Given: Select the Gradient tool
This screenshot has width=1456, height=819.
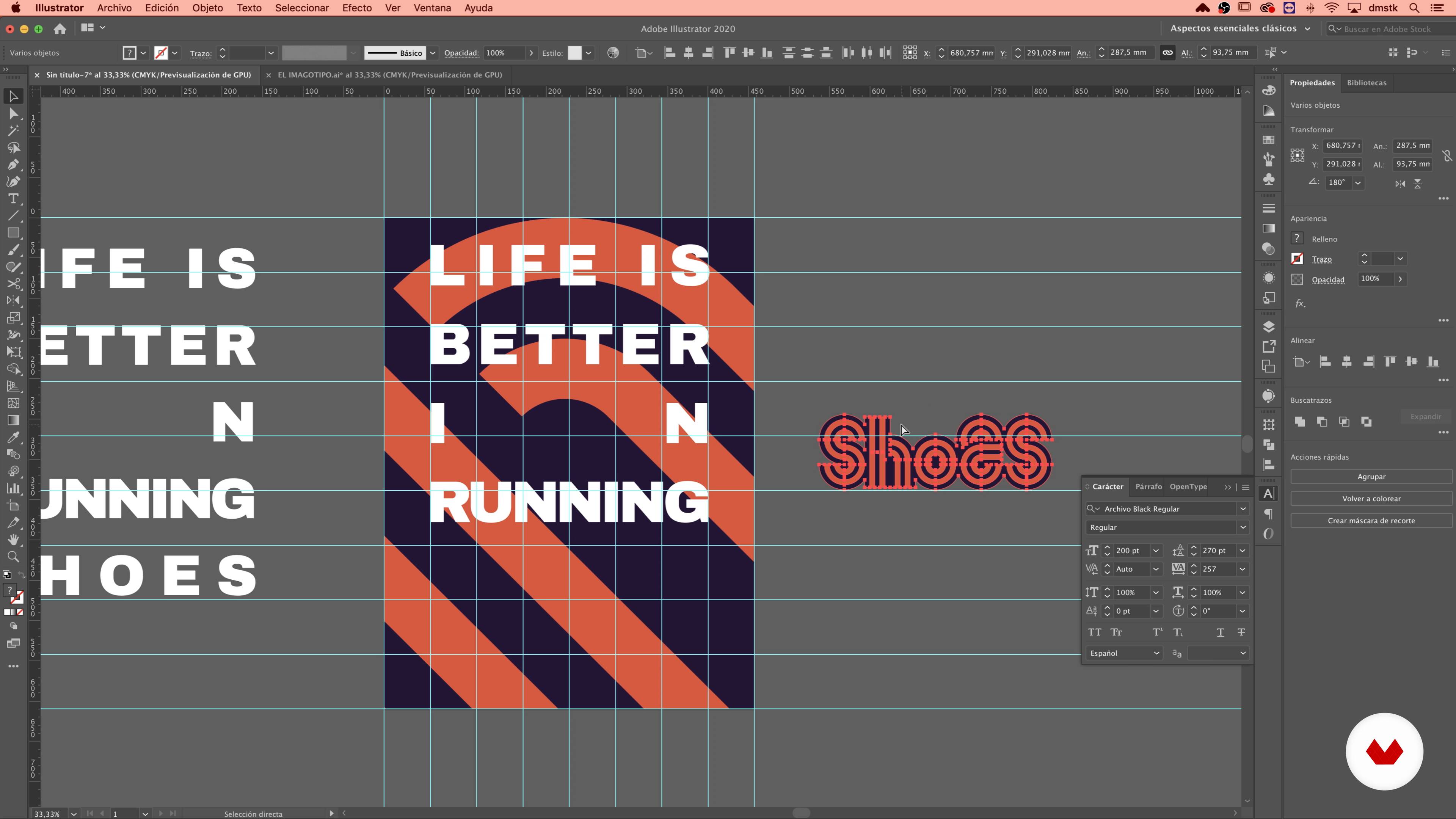Looking at the screenshot, I should [14, 420].
